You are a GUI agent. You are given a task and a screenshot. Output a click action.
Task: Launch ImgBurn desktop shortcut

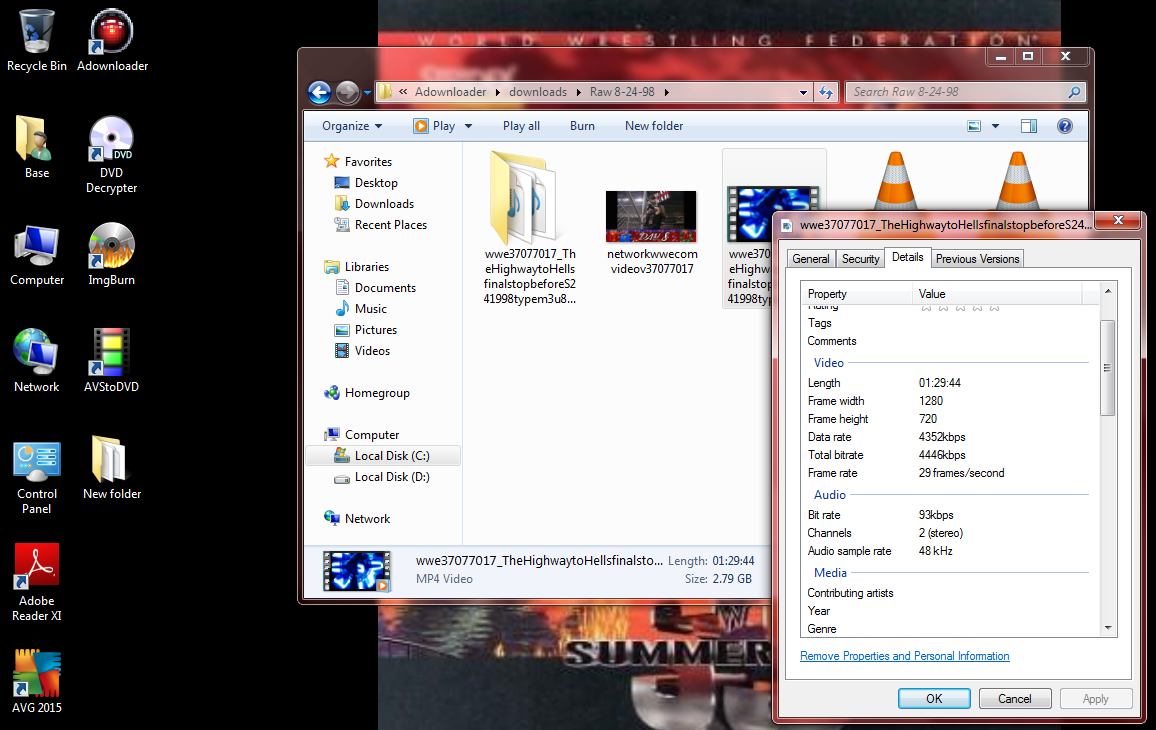(111, 254)
